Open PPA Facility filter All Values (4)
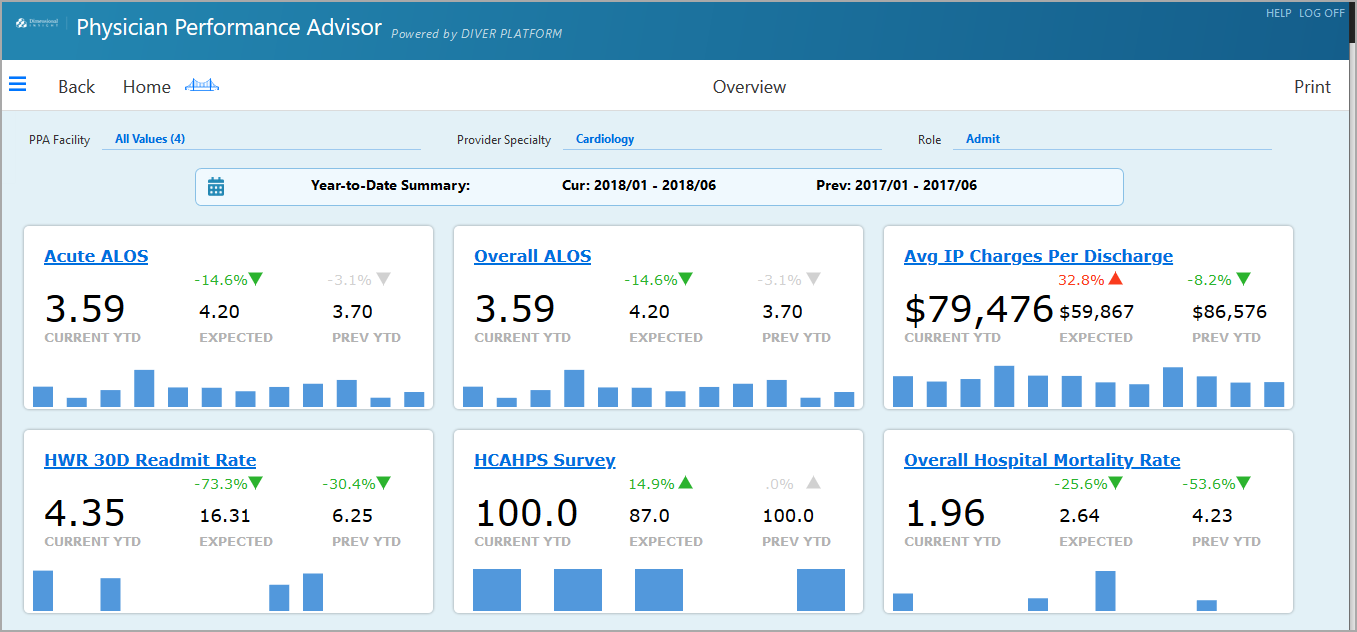 (x=264, y=140)
